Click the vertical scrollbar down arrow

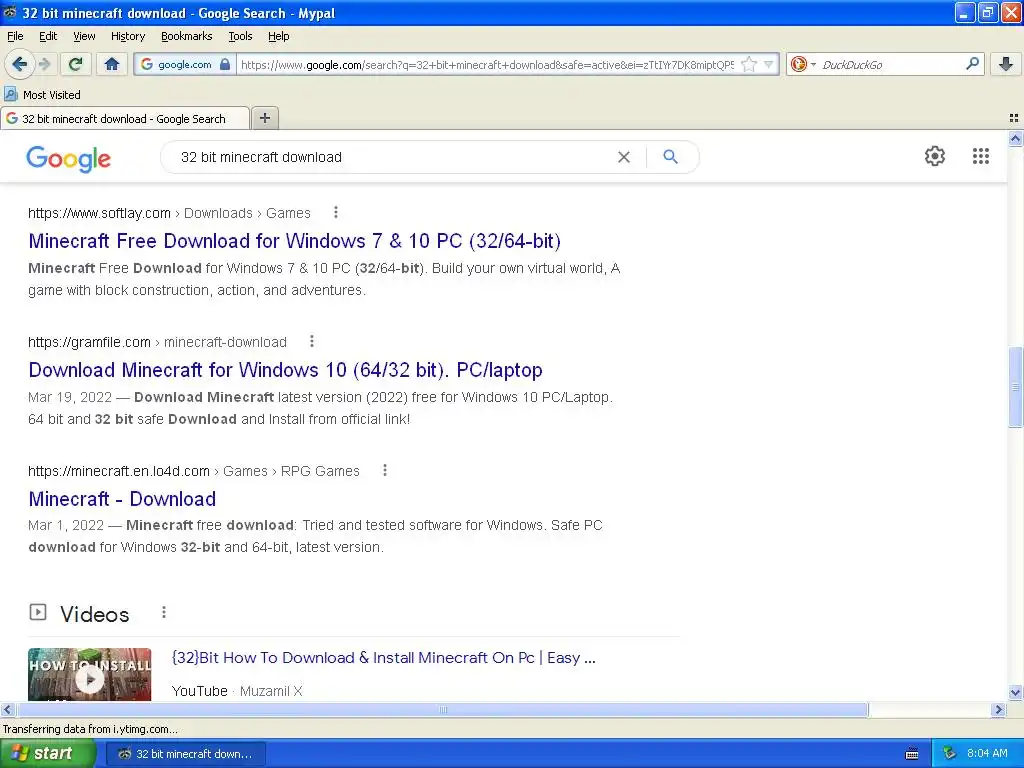coord(1015,693)
